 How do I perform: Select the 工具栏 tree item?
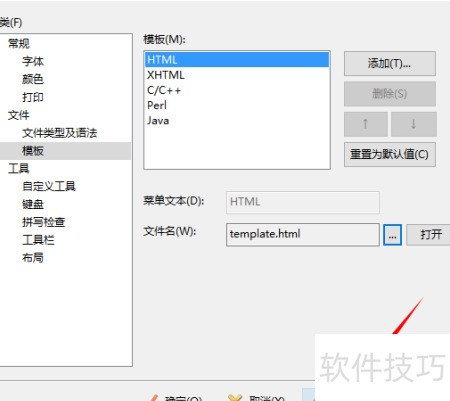click(38, 240)
